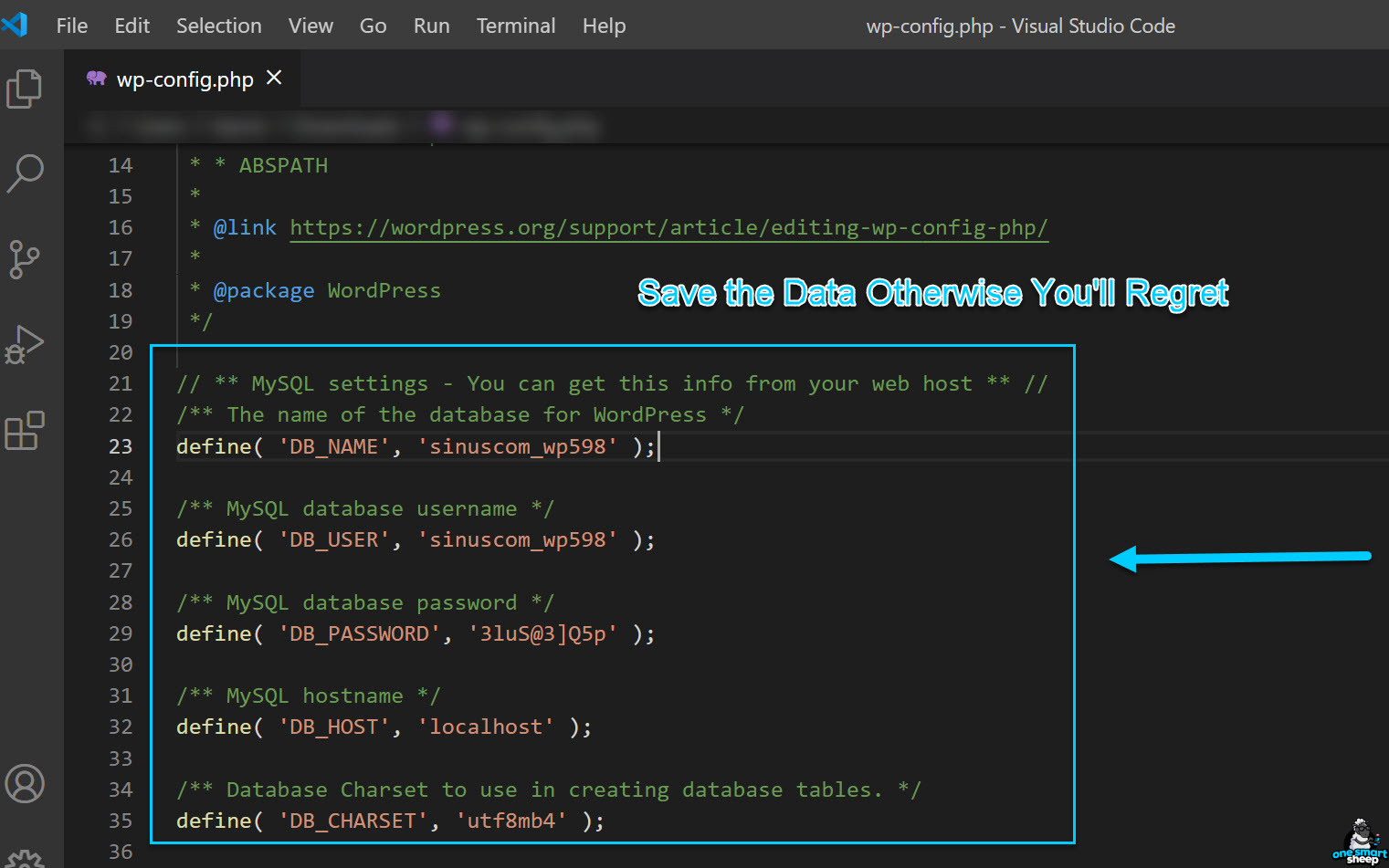Image resolution: width=1389 pixels, height=868 pixels.
Task: Open the Search view icon
Action: (x=25, y=173)
